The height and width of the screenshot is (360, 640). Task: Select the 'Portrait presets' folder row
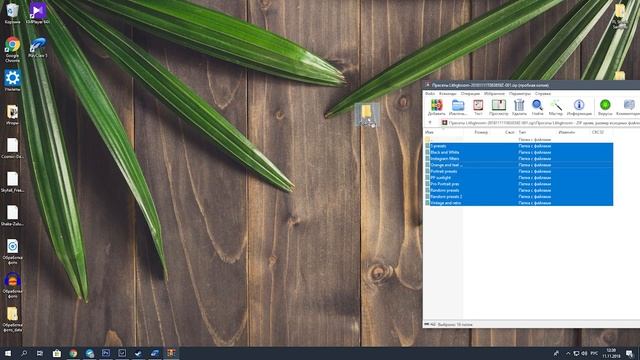pyautogui.click(x=519, y=171)
